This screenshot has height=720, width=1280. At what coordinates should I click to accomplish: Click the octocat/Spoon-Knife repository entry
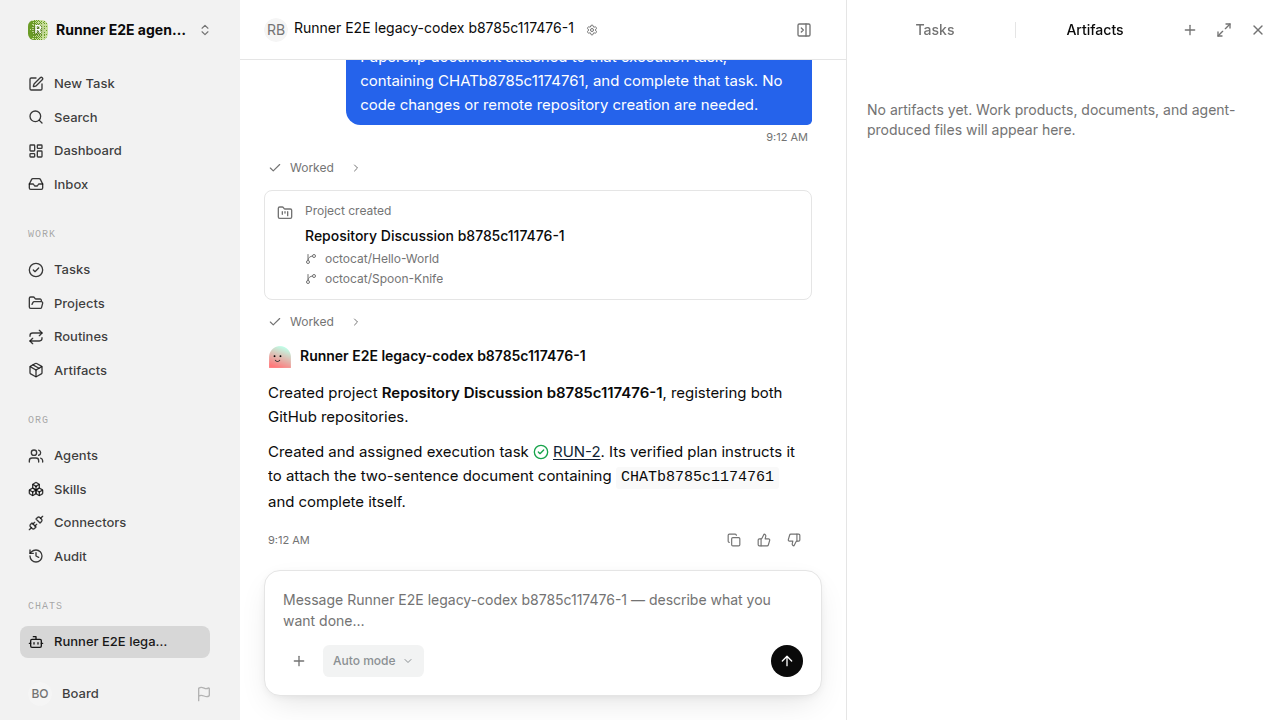[x=384, y=279]
